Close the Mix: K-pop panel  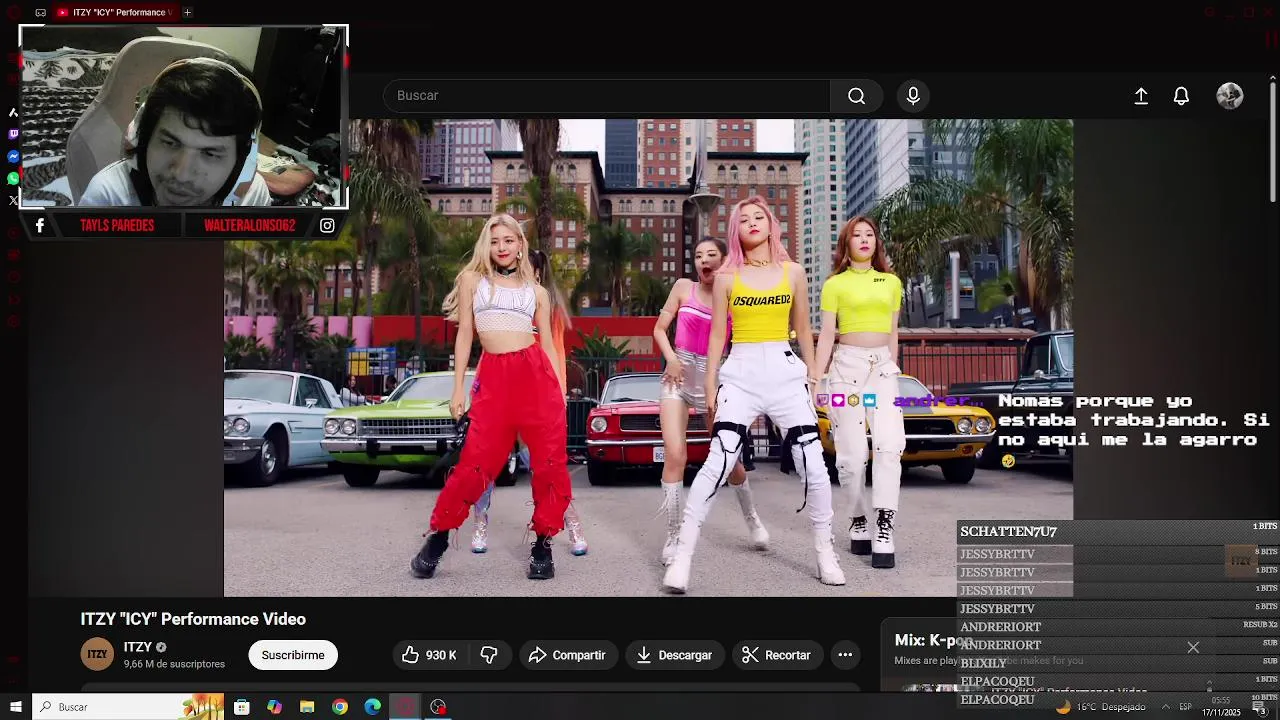(1193, 647)
